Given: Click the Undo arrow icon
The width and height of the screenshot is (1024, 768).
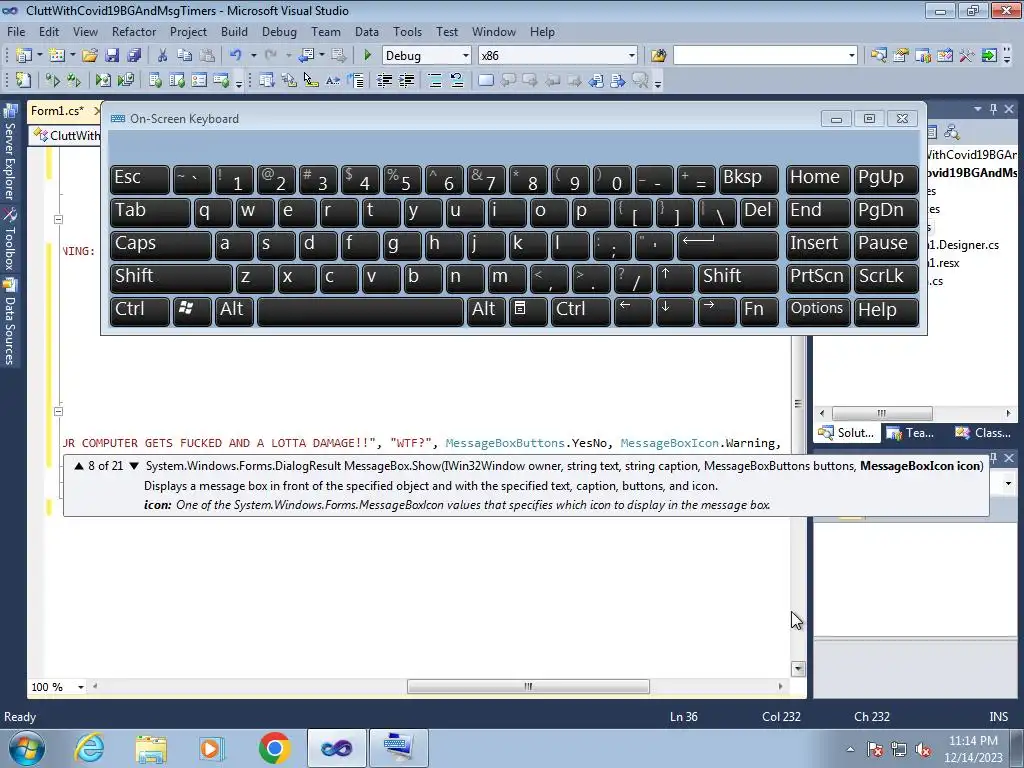Looking at the screenshot, I should [235, 56].
